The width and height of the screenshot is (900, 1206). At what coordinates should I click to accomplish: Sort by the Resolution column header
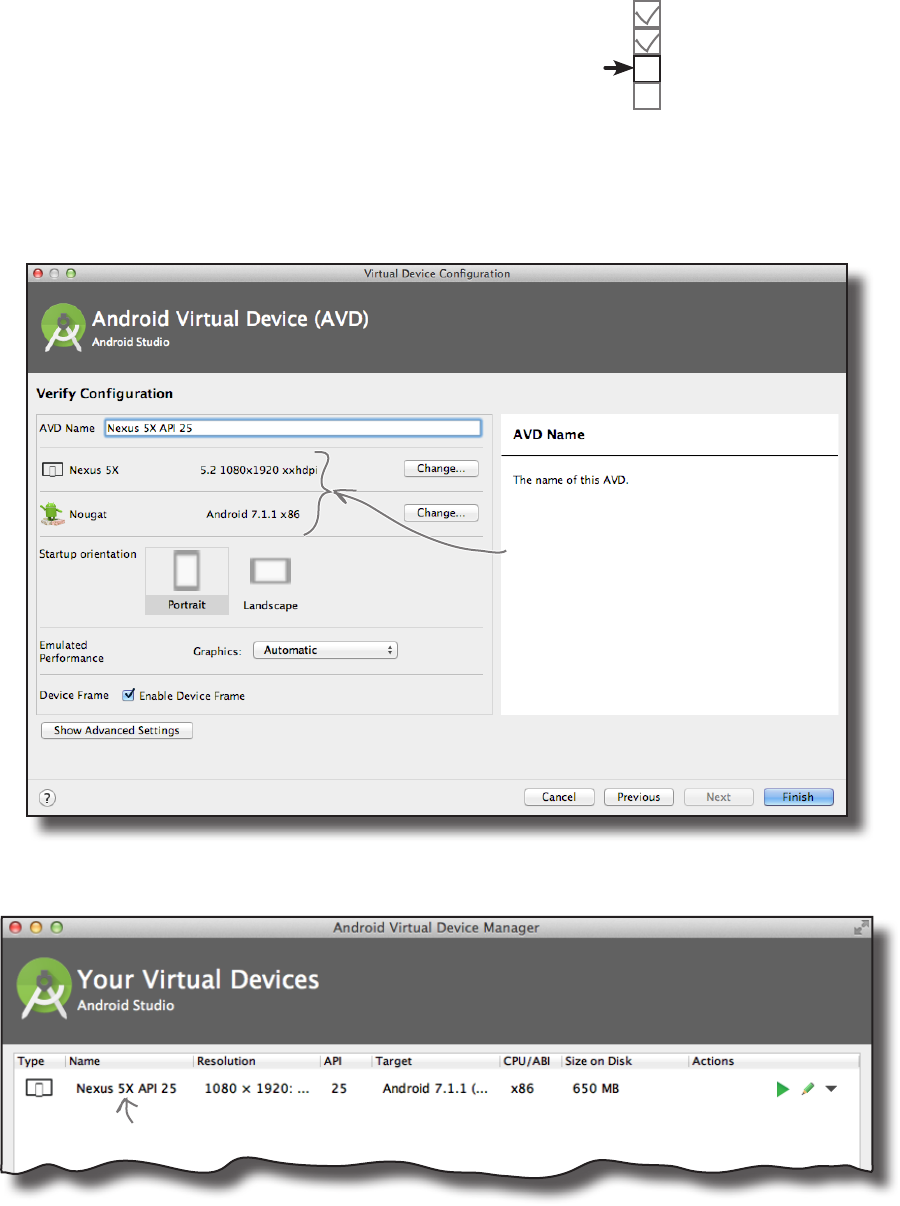226,1061
